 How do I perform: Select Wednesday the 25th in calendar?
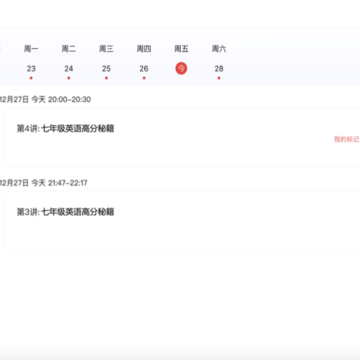point(106,69)
